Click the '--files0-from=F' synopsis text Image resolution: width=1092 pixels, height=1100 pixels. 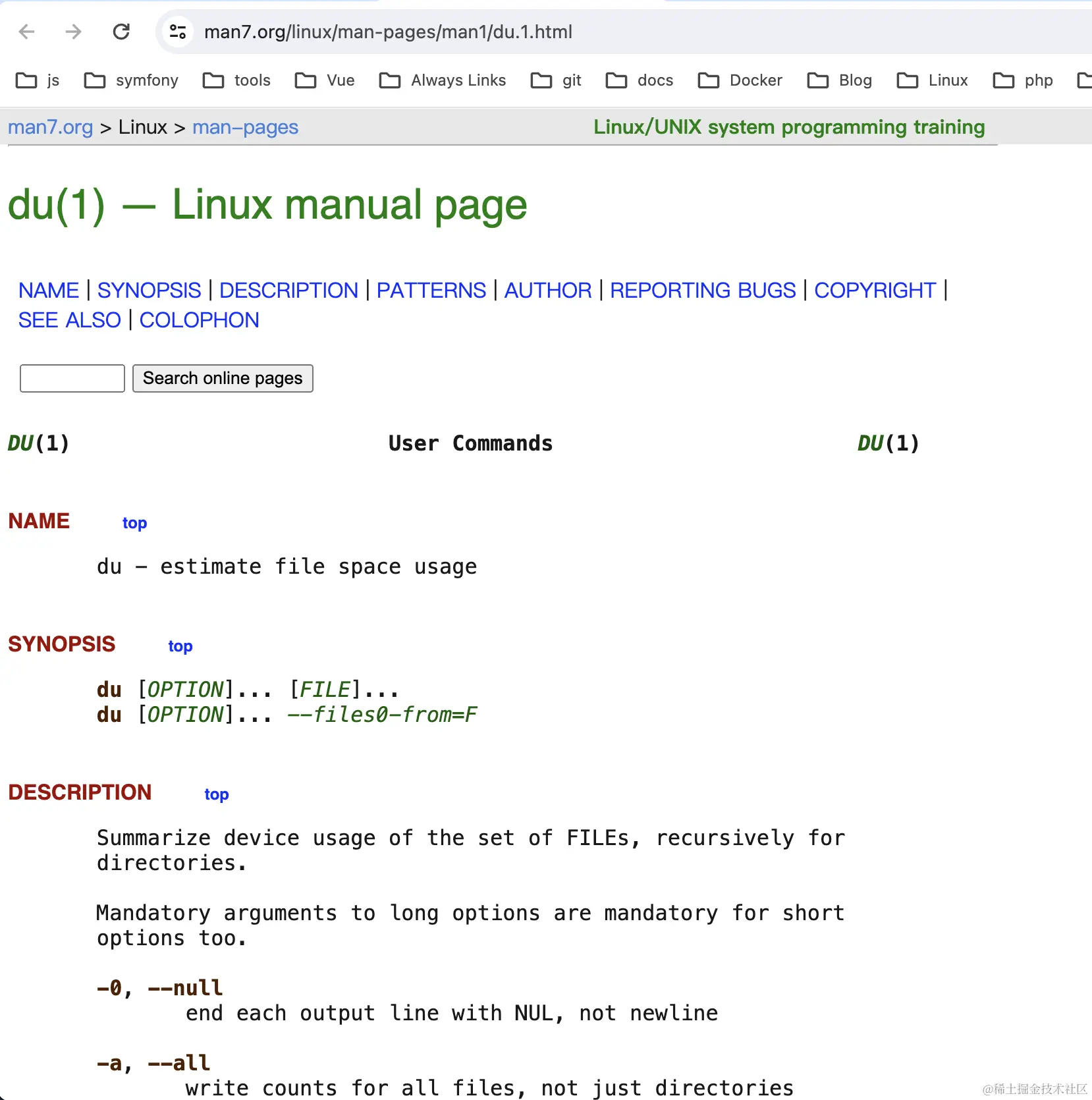(382, 715)
